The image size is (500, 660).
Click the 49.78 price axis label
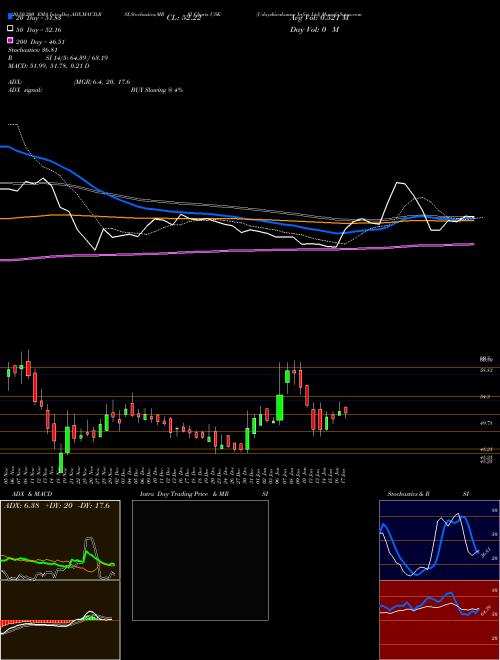[x=486, y=423]
